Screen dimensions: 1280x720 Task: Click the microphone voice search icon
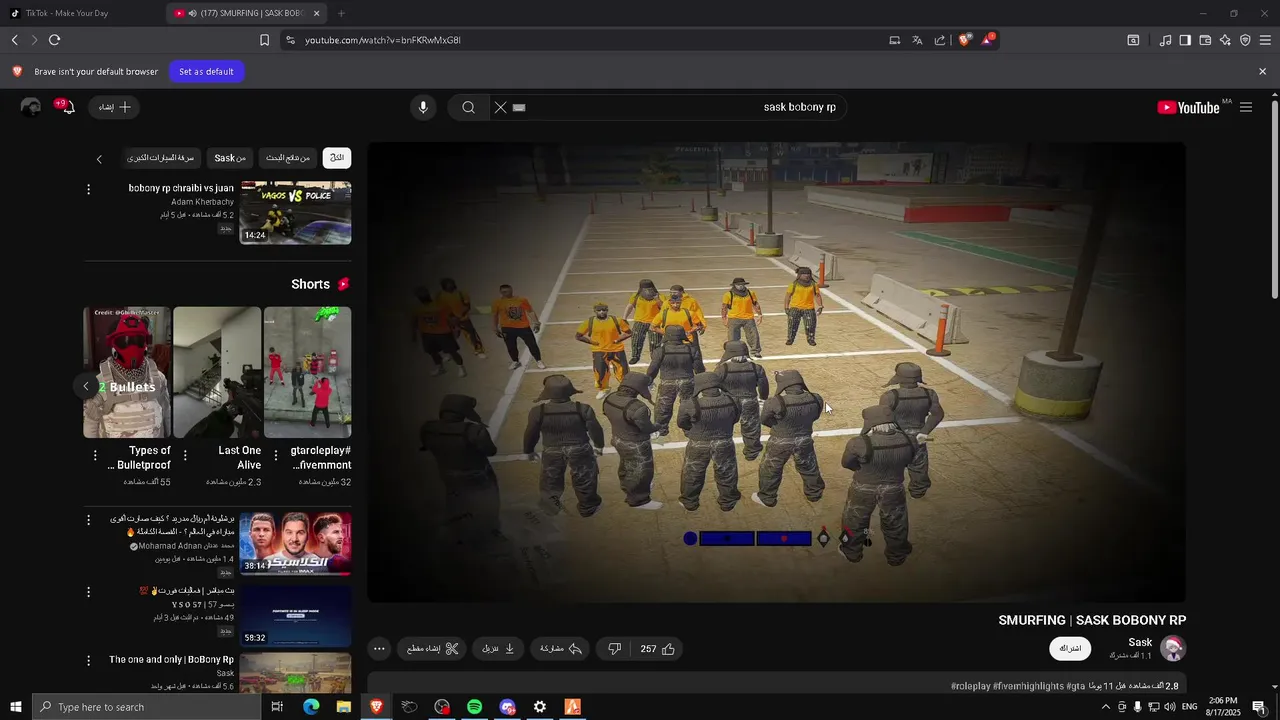coord(423,107)
